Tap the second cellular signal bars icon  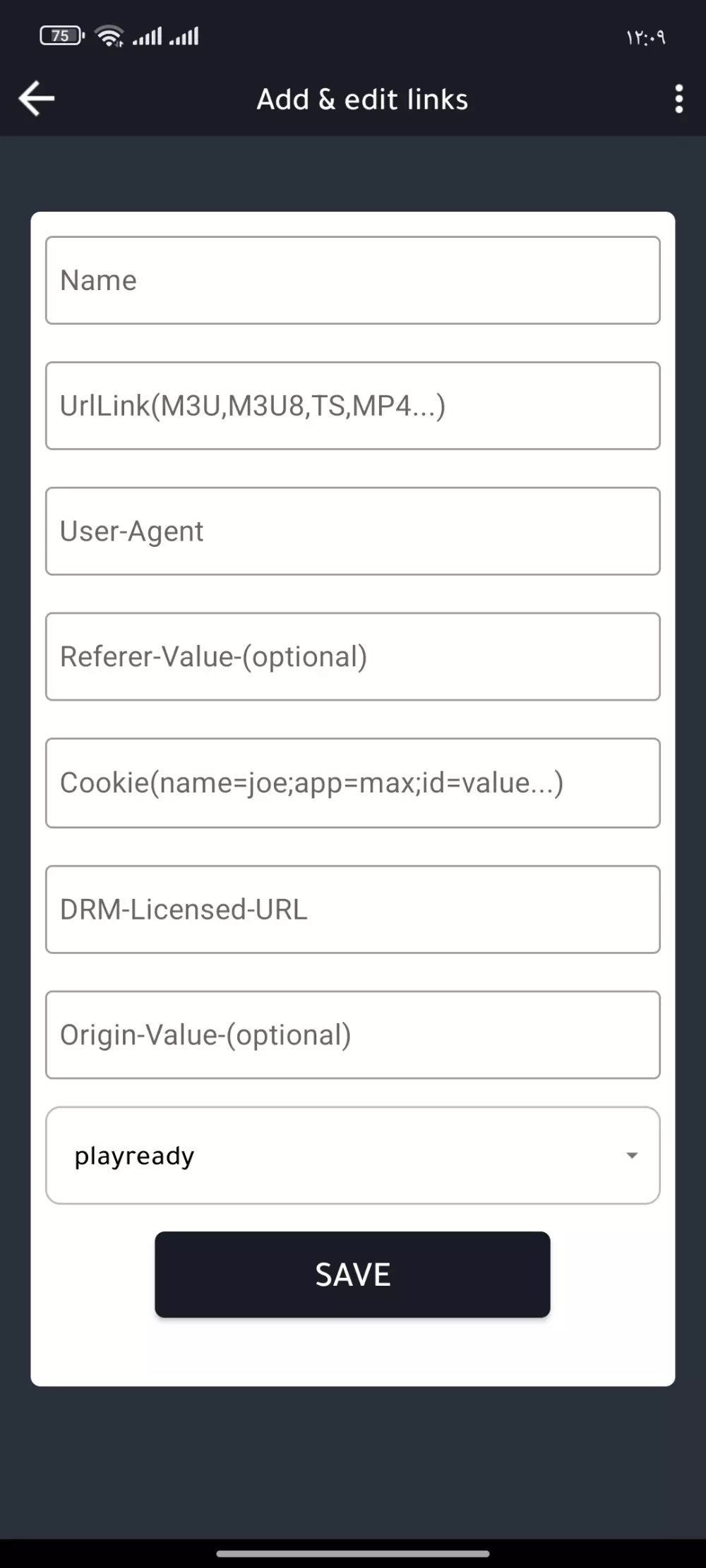click(x=184, y=35)
